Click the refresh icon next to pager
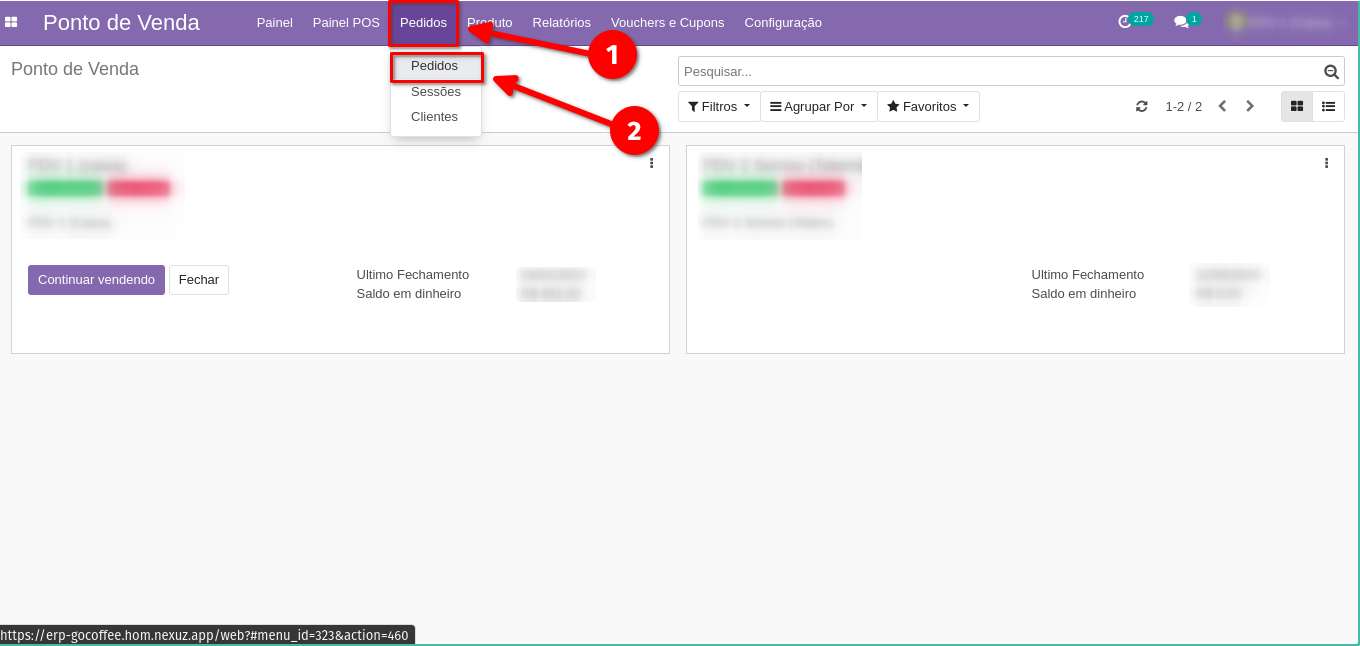This screenshot has width=1360, height=646. point(1141,106)
